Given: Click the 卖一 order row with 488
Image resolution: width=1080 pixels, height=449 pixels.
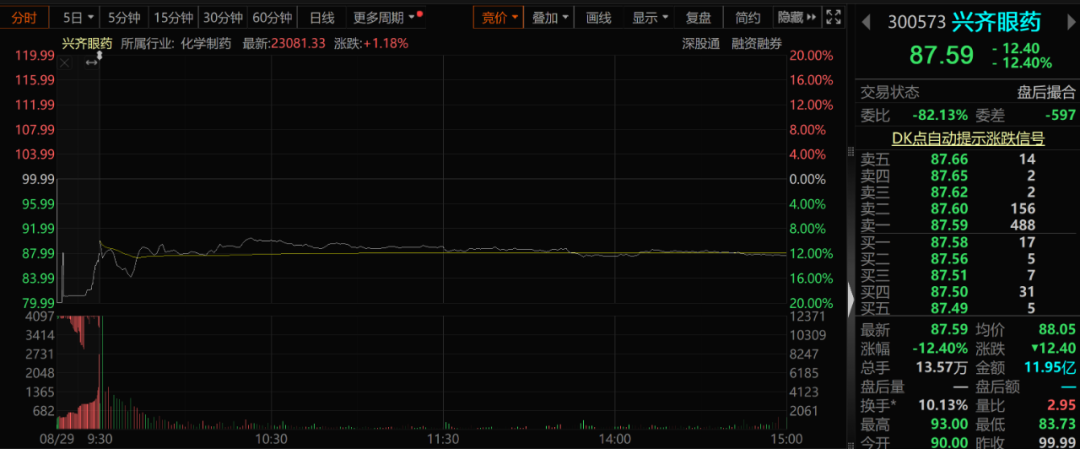Looking at the screenshot, I should pyautogui.click(x=968, y=225).
